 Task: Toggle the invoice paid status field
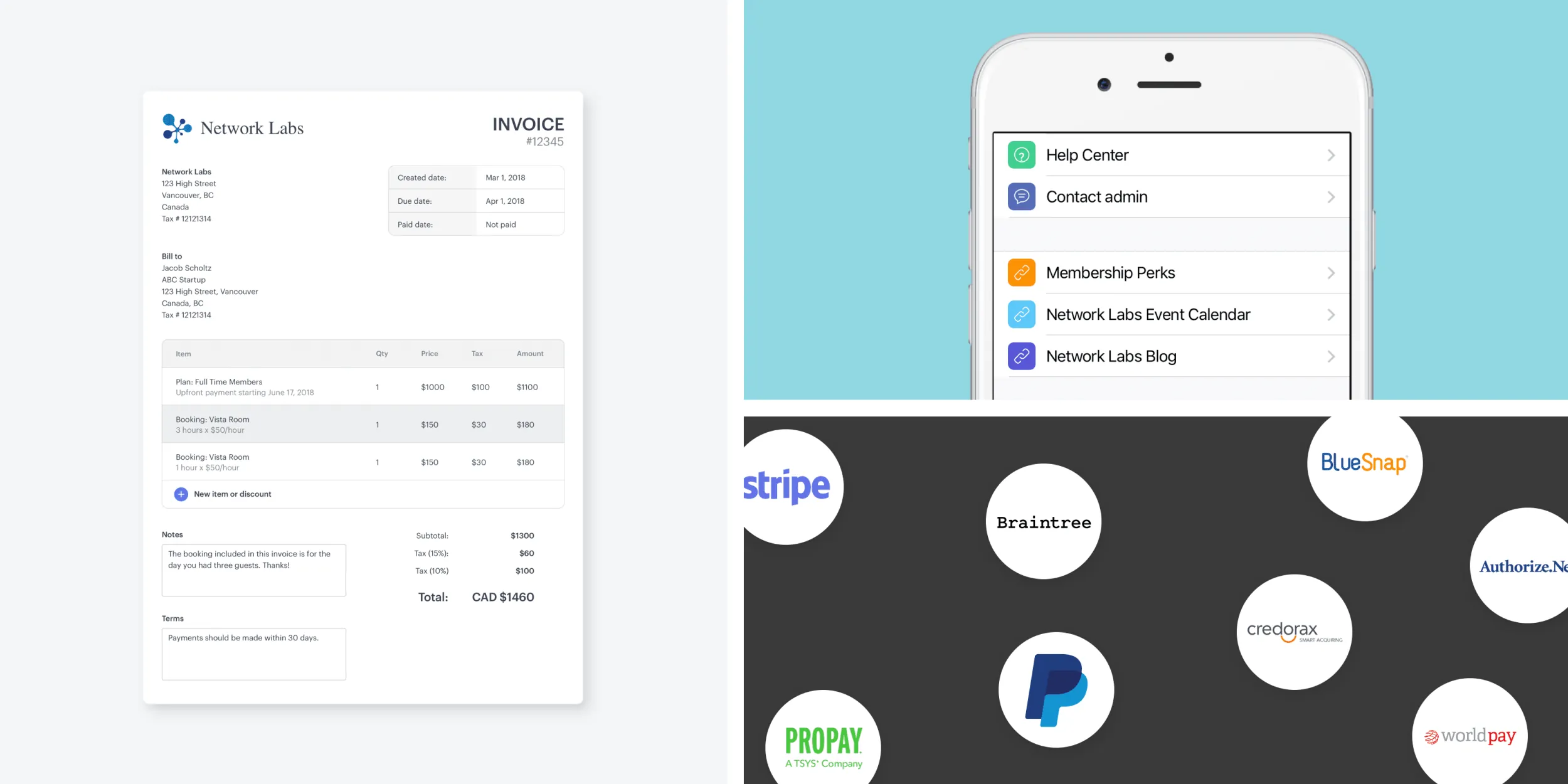tap(500, 224)
